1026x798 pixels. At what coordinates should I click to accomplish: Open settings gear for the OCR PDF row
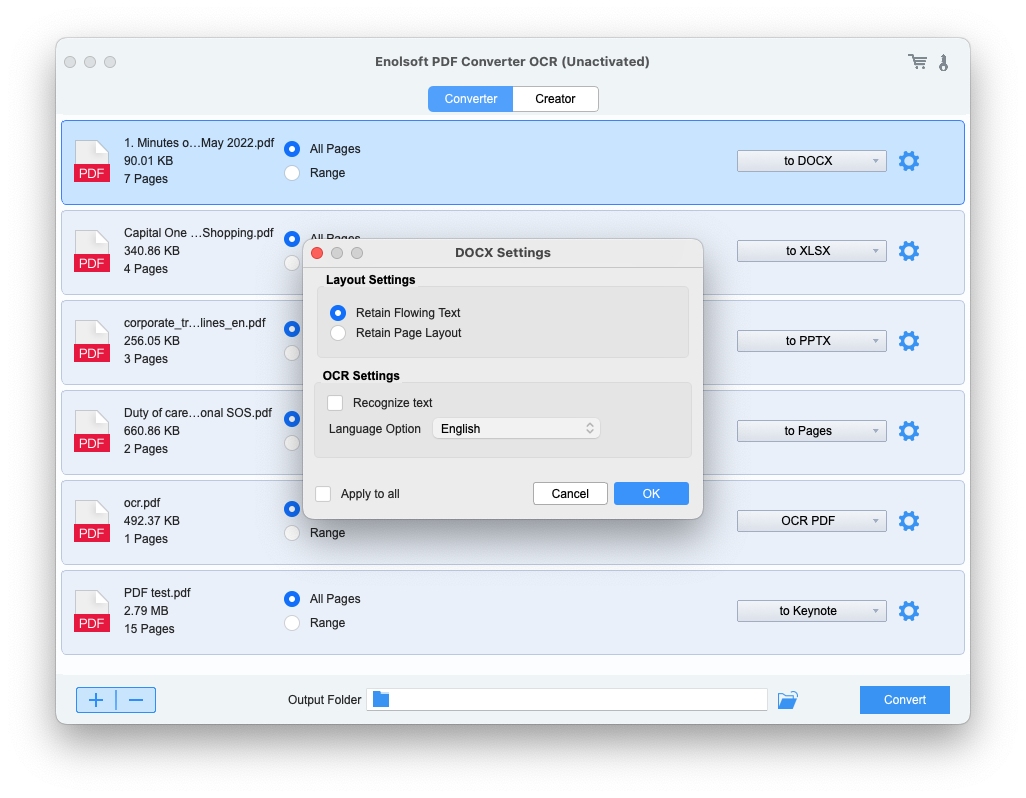click(x=908, y=521)
